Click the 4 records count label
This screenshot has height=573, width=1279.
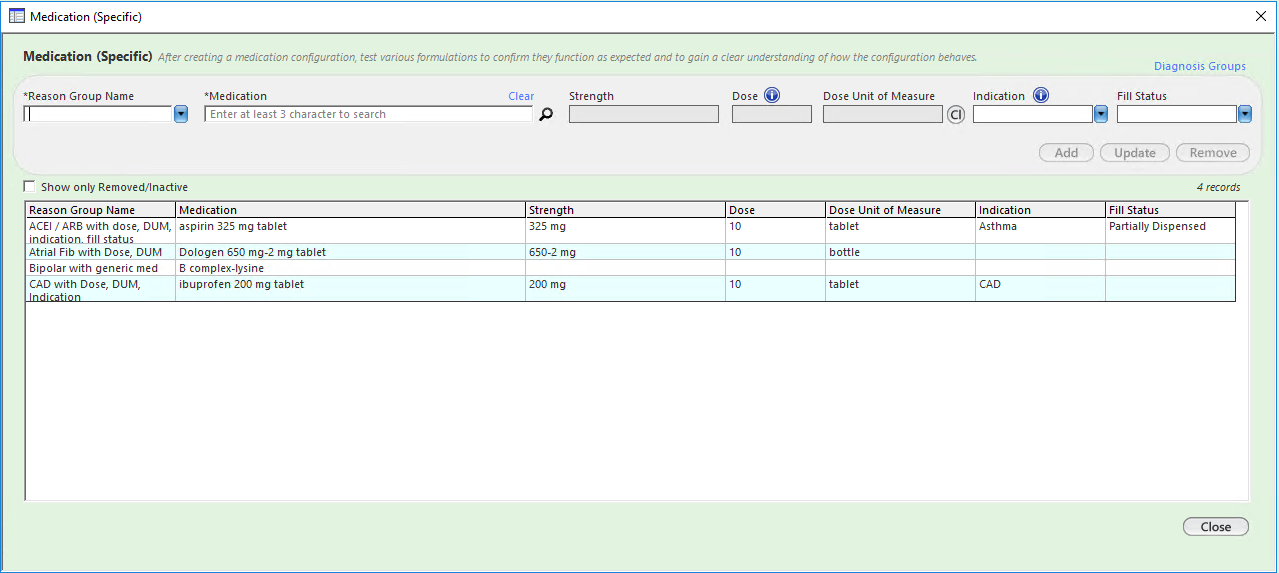1218,187
